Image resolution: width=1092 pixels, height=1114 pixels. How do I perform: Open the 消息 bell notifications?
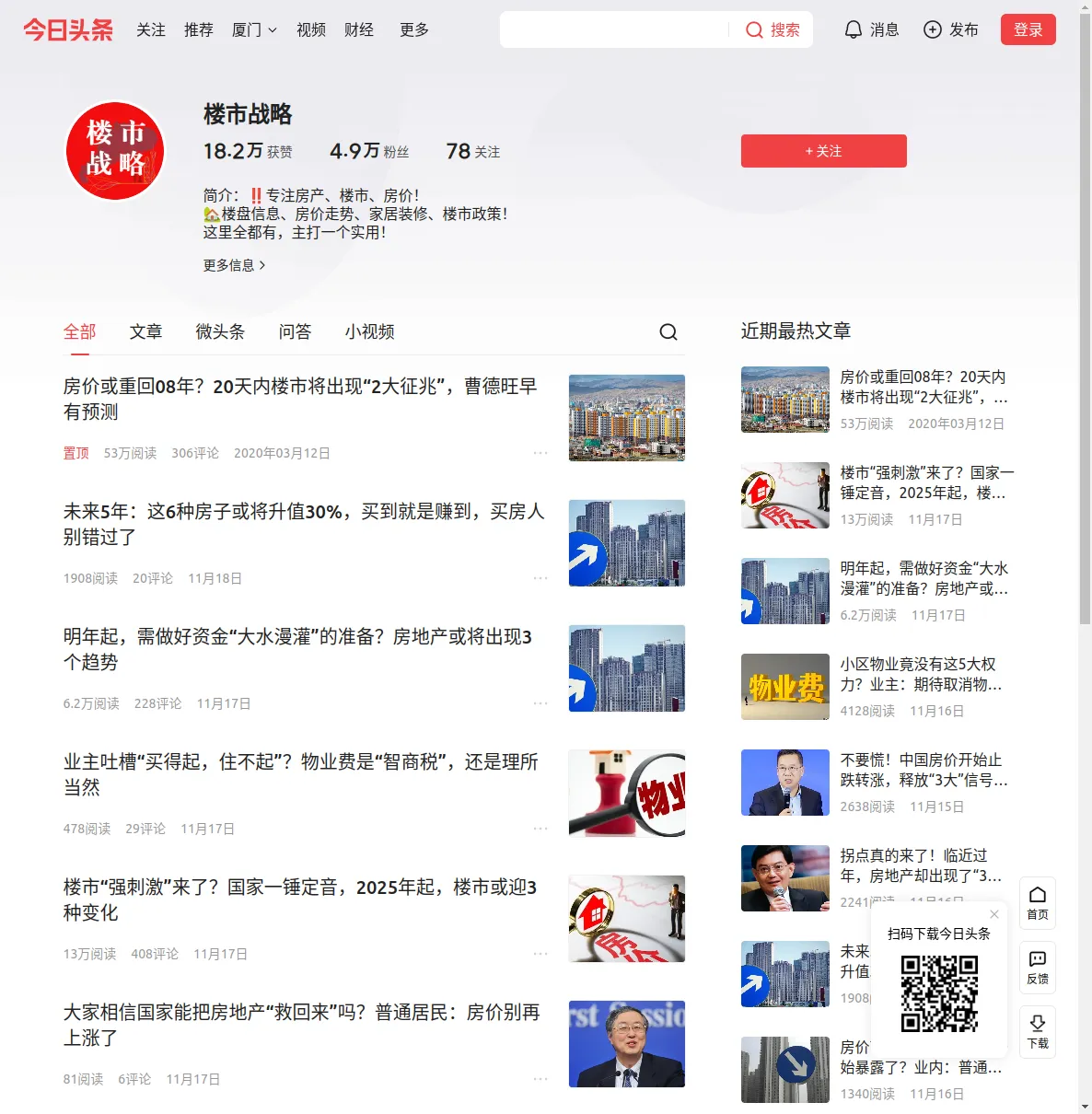pyautogui.click(x=871, y=29)
